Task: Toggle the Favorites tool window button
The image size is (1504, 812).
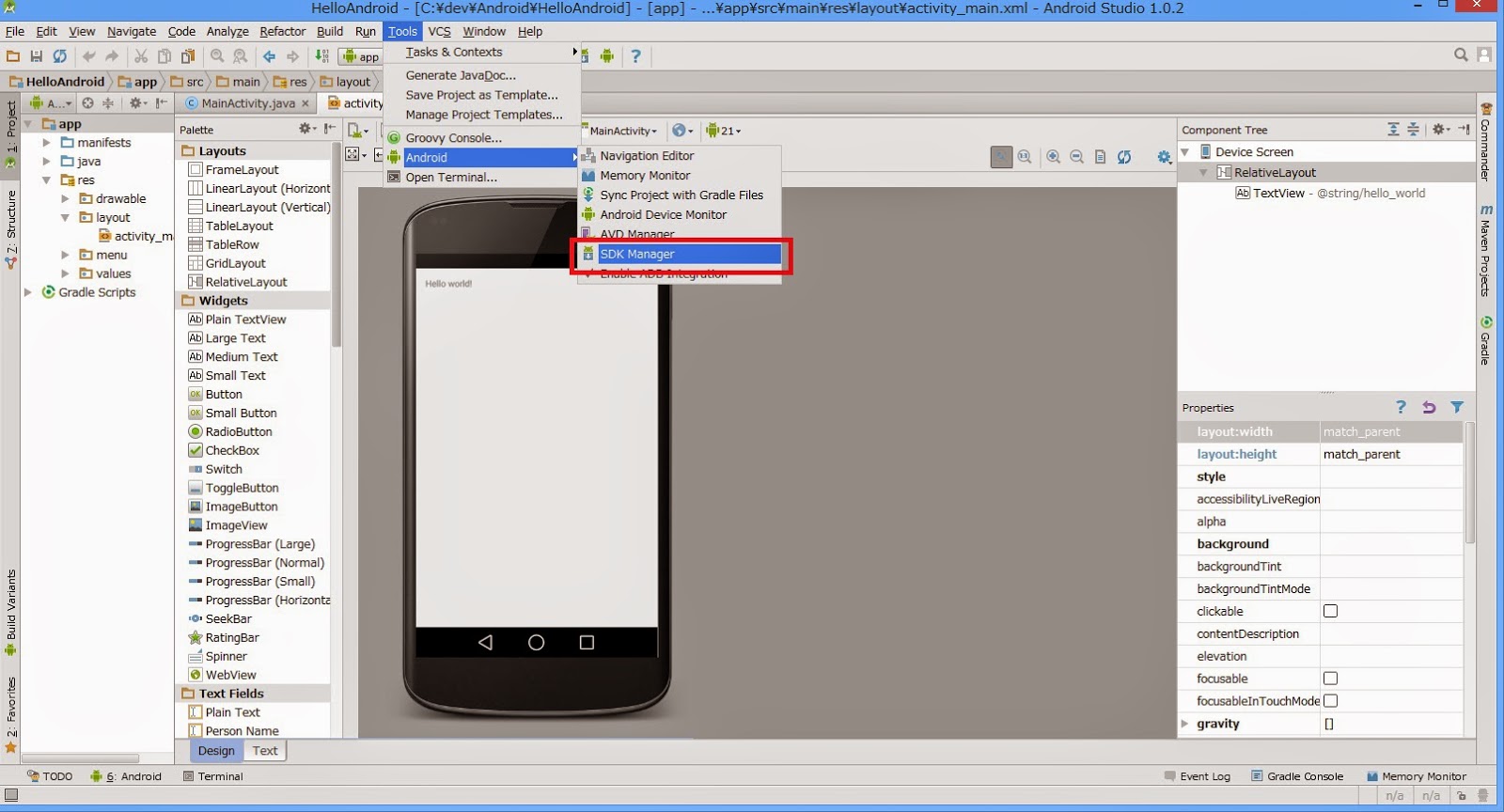Action: tap(11, 714)
